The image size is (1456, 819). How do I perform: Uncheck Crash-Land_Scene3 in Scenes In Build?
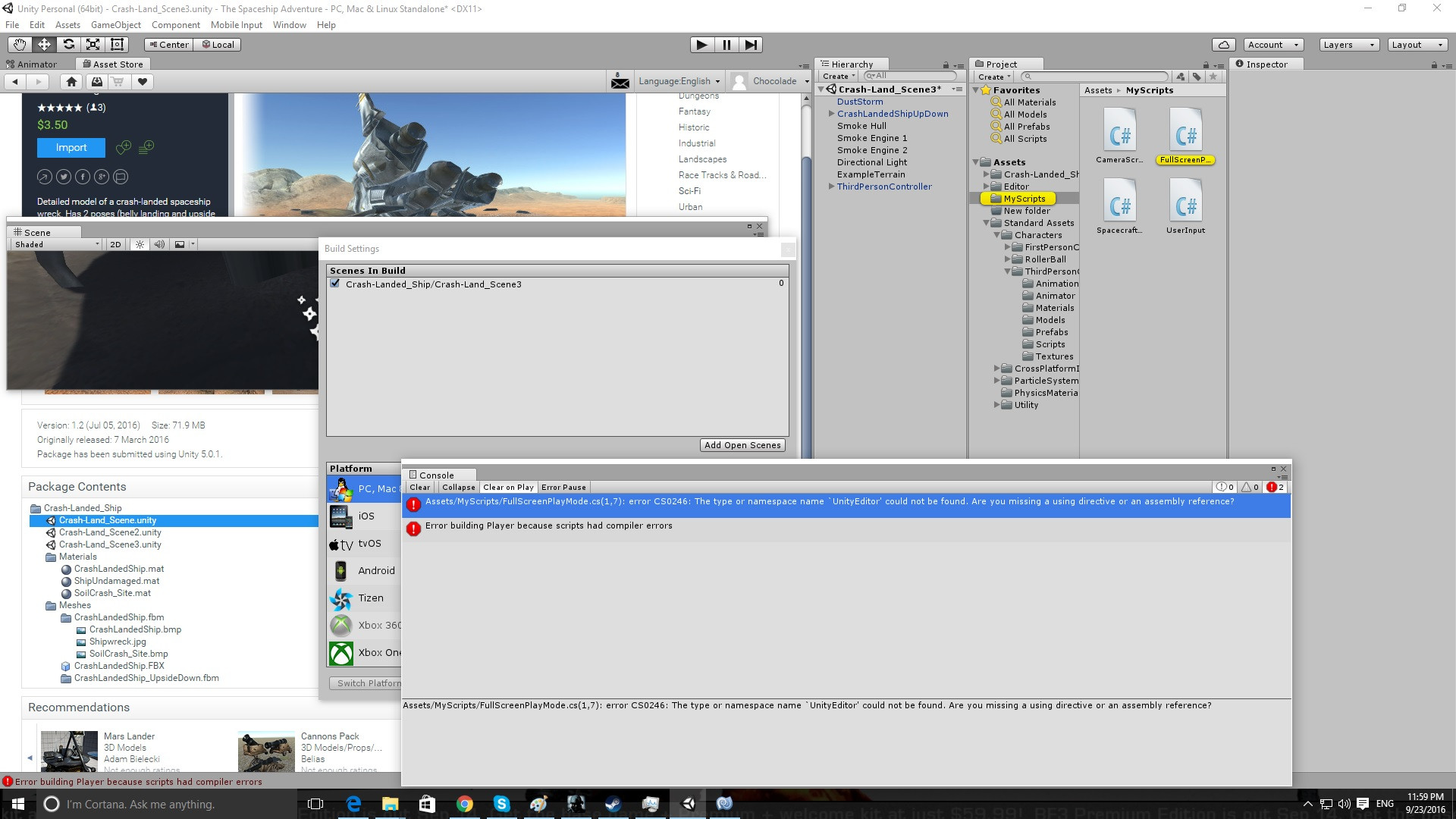pyautogui.click(x=335, y=284)
